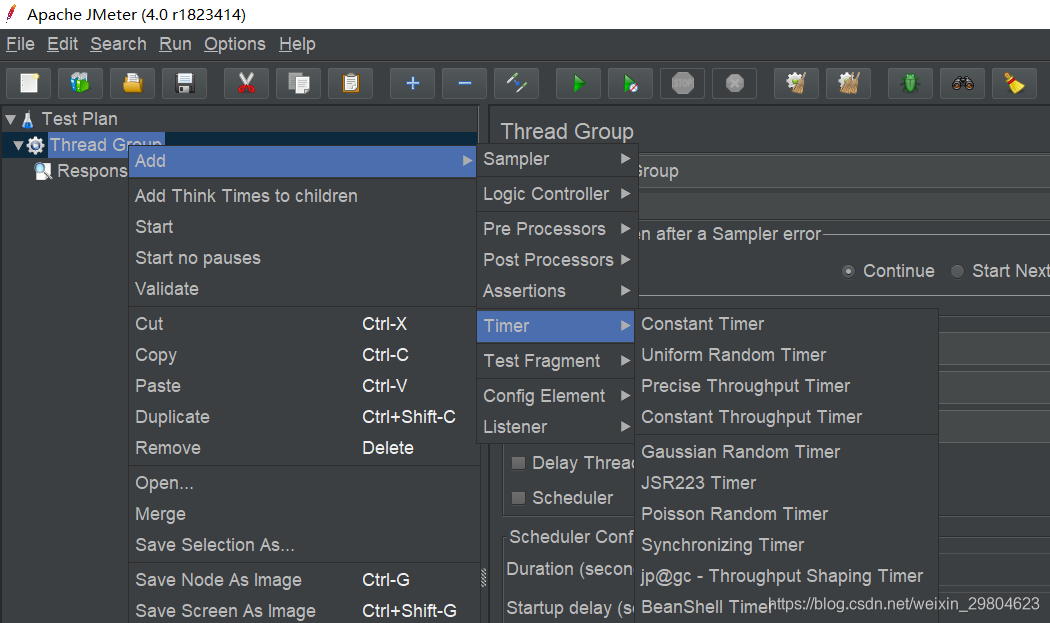
Task: Click the Cut scissors toolbar icon
Action: click(246, 84)
